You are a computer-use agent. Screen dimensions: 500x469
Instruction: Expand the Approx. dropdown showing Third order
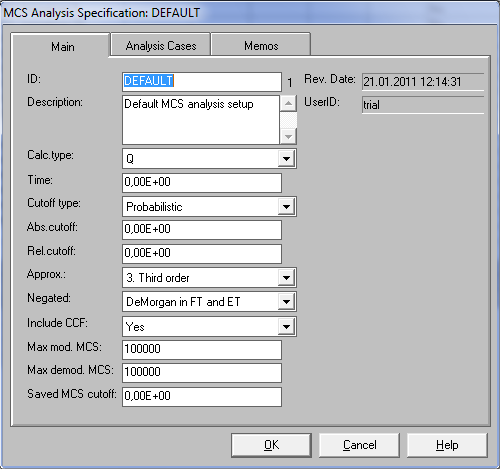point(286,277)
